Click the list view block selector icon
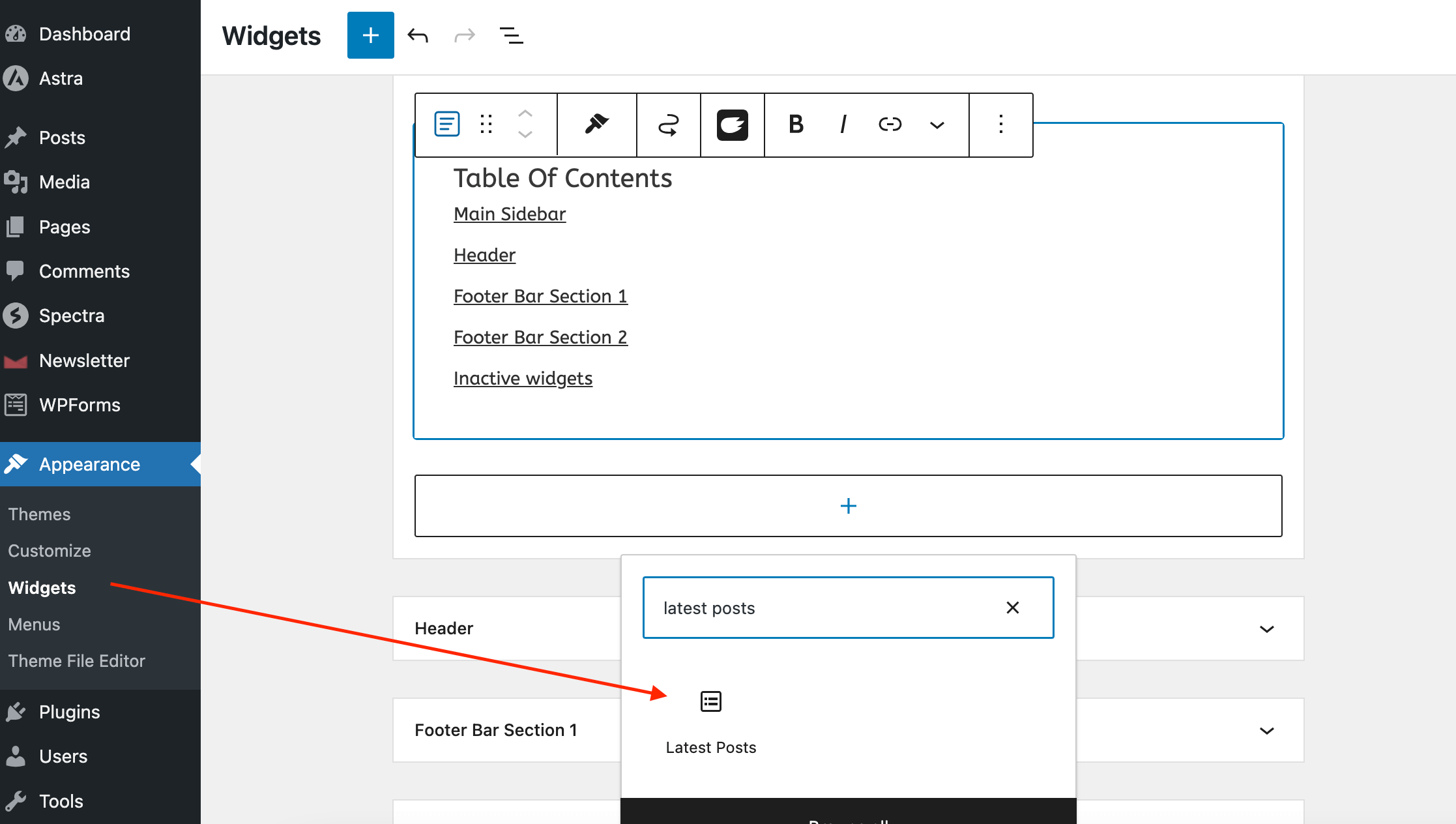1456x824 pixels. point(447,123)
